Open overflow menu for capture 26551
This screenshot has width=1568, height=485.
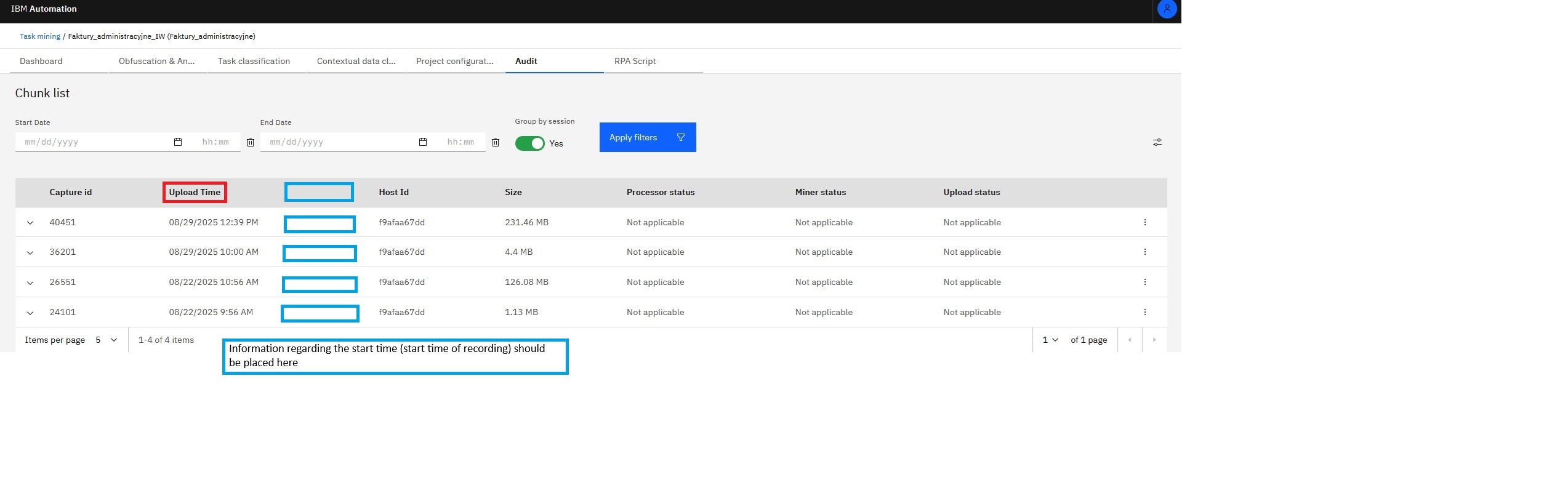1145,282
